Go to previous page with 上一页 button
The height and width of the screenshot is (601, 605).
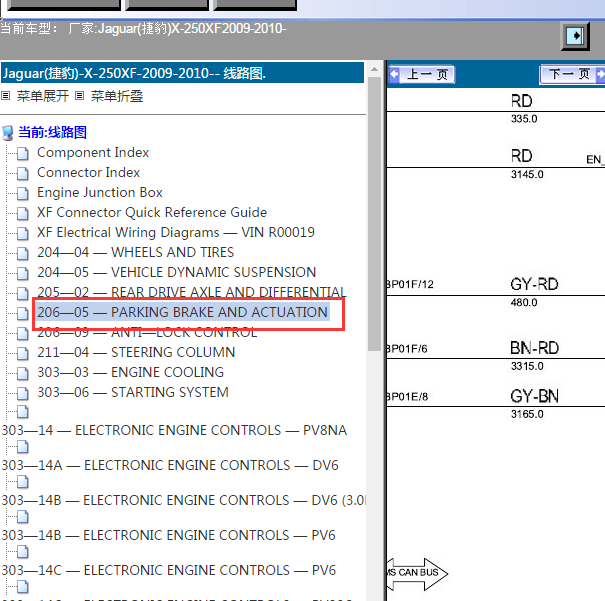[x=422, y=74]
